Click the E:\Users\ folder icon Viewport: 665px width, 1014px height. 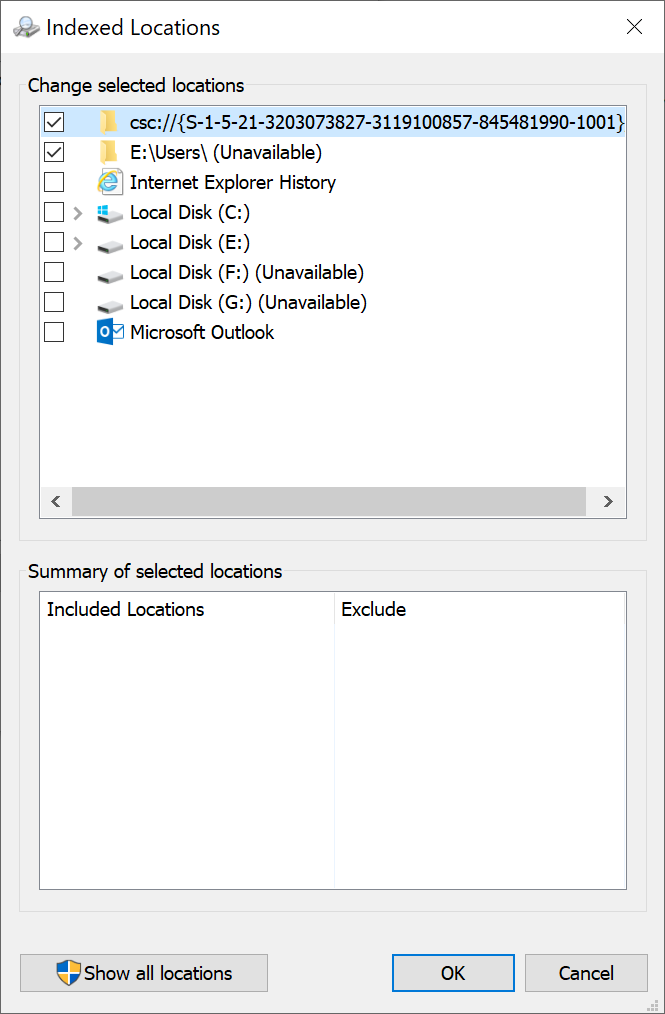[x=108, y=153]
